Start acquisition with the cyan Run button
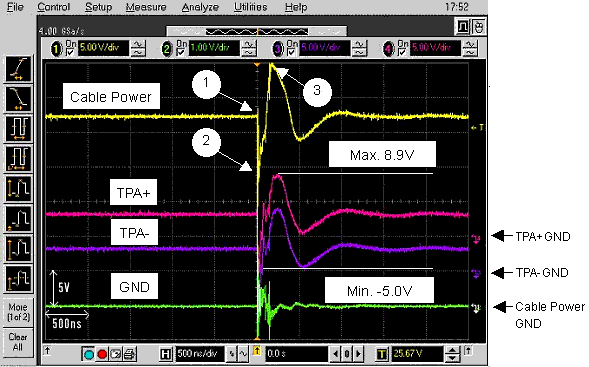The image size is (589, 367). (89, 354)
